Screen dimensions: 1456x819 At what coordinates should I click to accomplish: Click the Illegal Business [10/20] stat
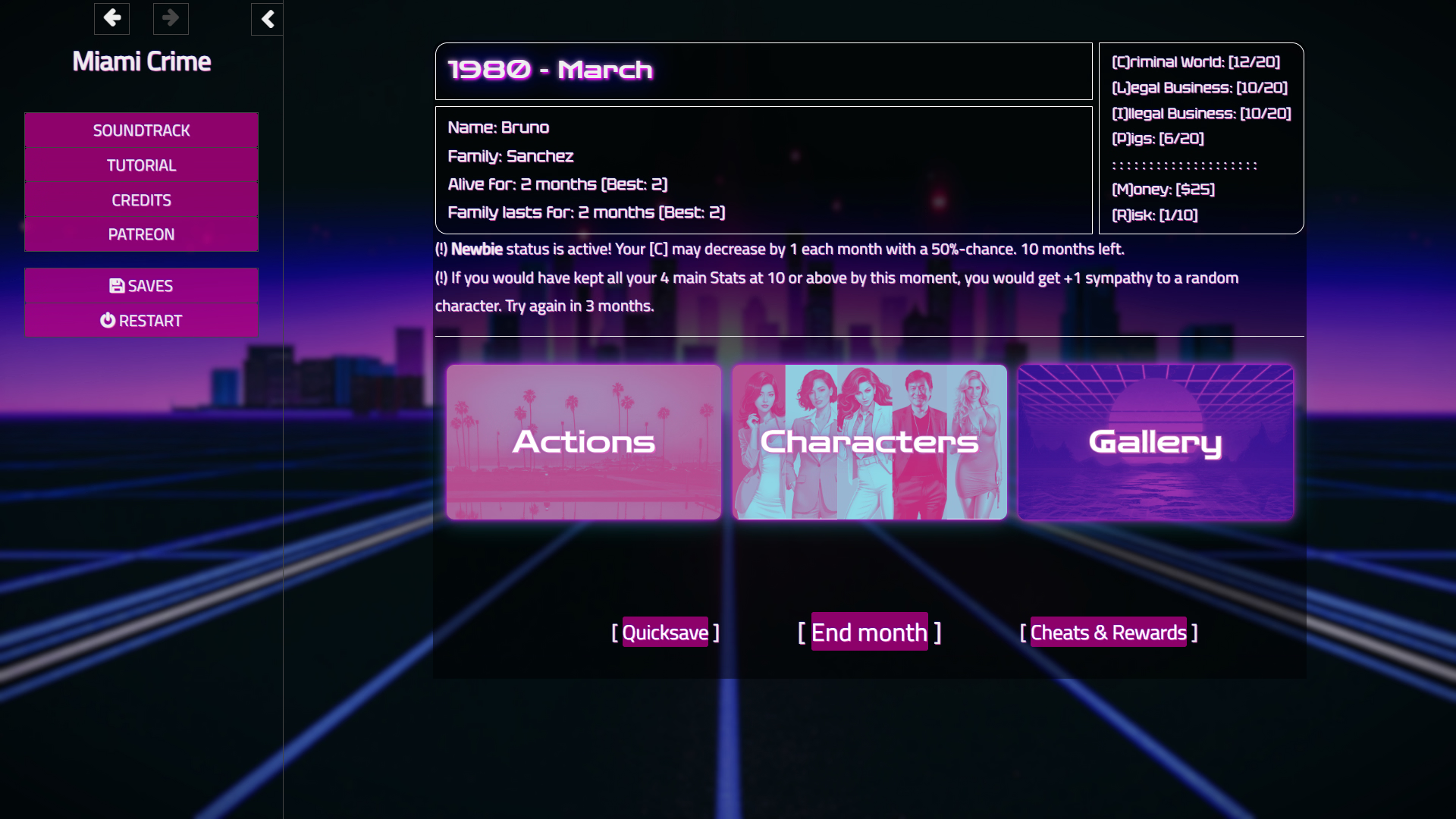(x=1201, y=114)
